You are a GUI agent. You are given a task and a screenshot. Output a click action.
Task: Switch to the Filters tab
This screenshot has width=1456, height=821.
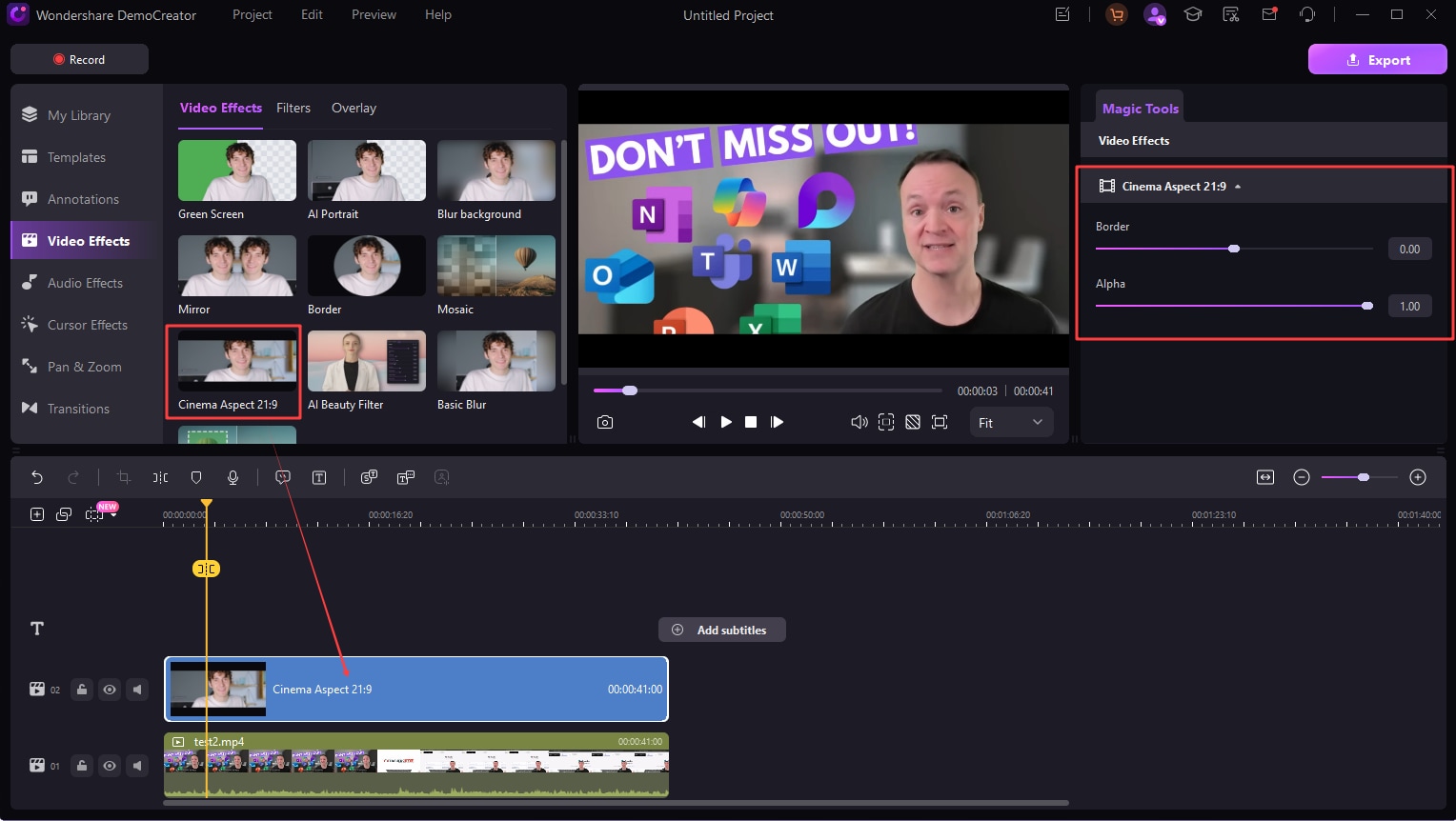[293, 108]
